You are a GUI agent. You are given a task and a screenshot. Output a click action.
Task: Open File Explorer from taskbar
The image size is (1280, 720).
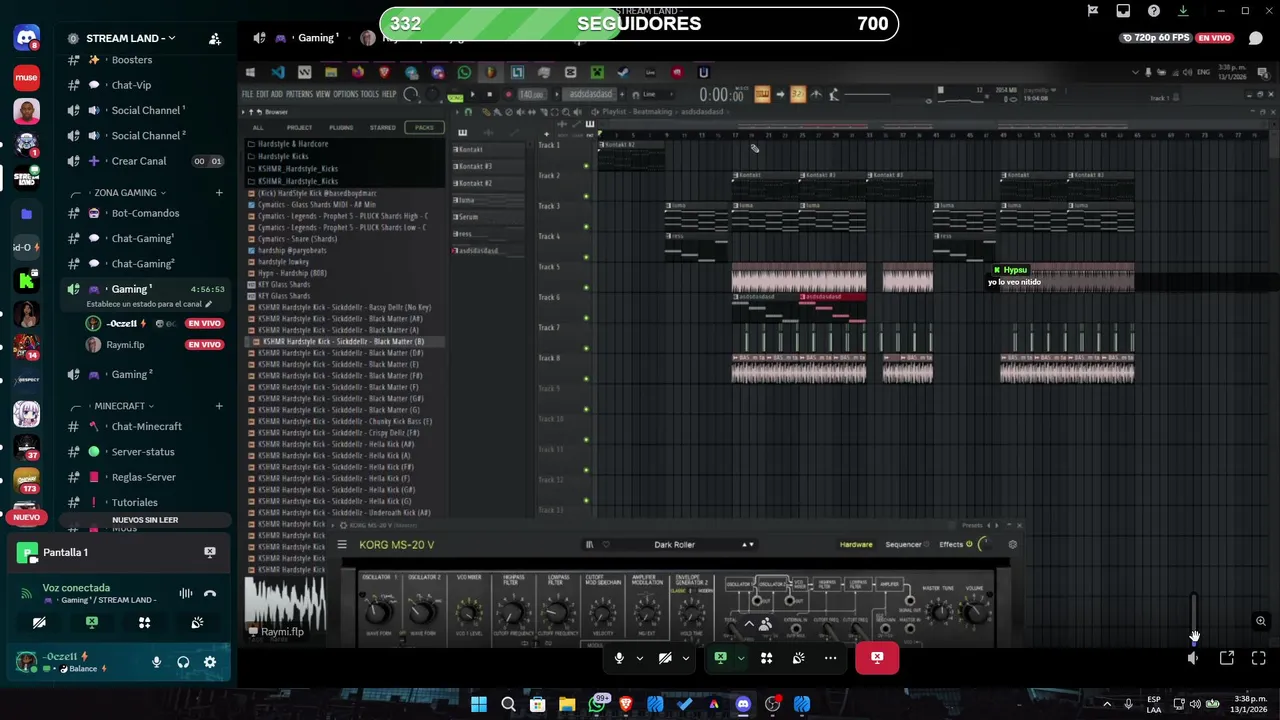(x=567, y=704)
